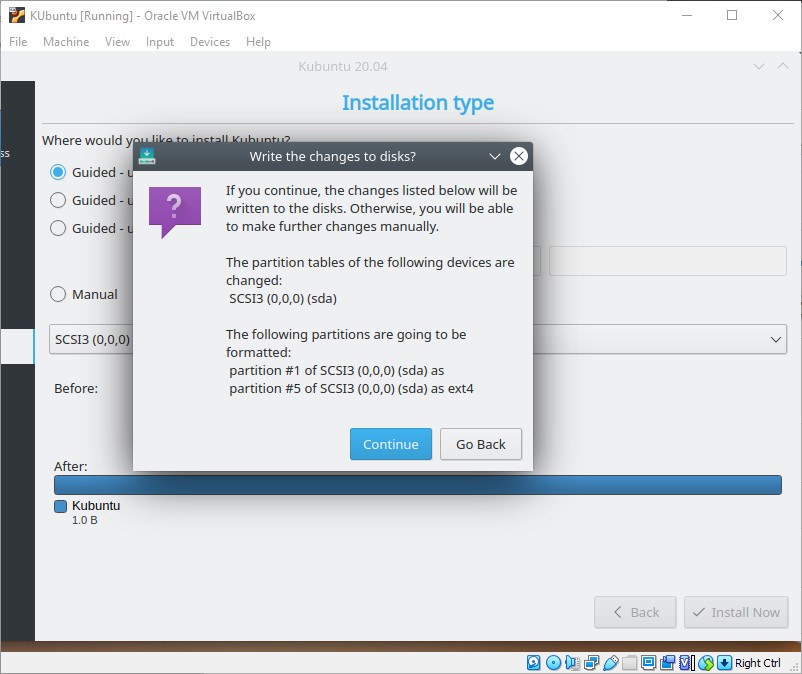Click the USB devices icon in status bar
Image resolution: width=802 pixels, height=674 pixels.
click(610, 663)
